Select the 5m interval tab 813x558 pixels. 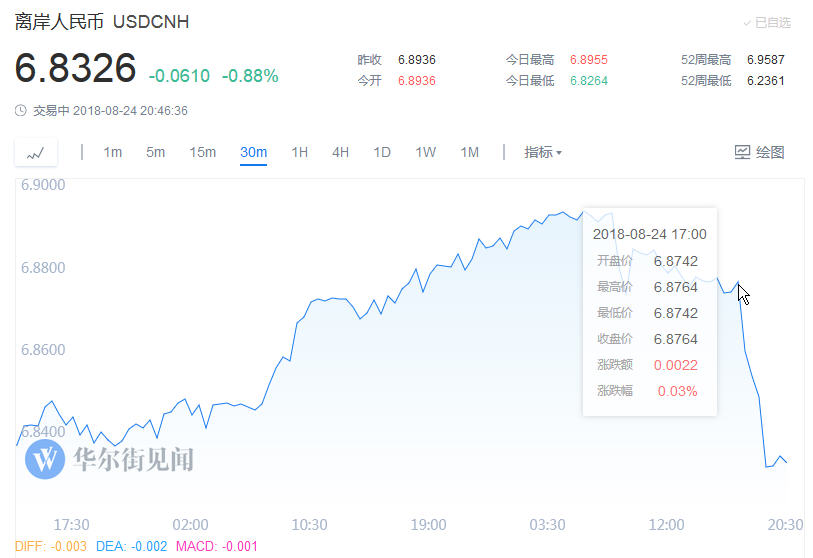tap(155, 153)
